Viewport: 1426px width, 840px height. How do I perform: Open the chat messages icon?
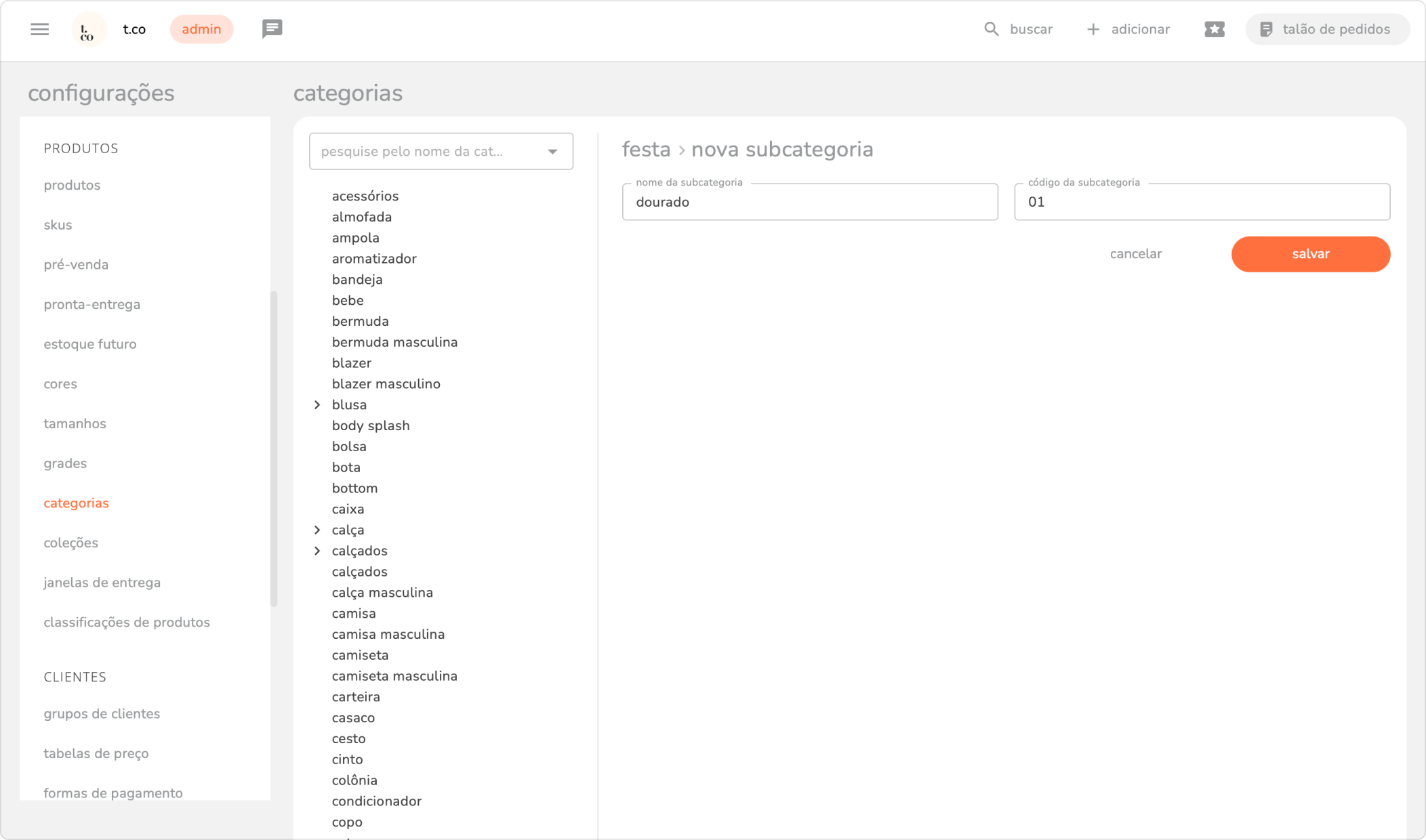point(272,28)
